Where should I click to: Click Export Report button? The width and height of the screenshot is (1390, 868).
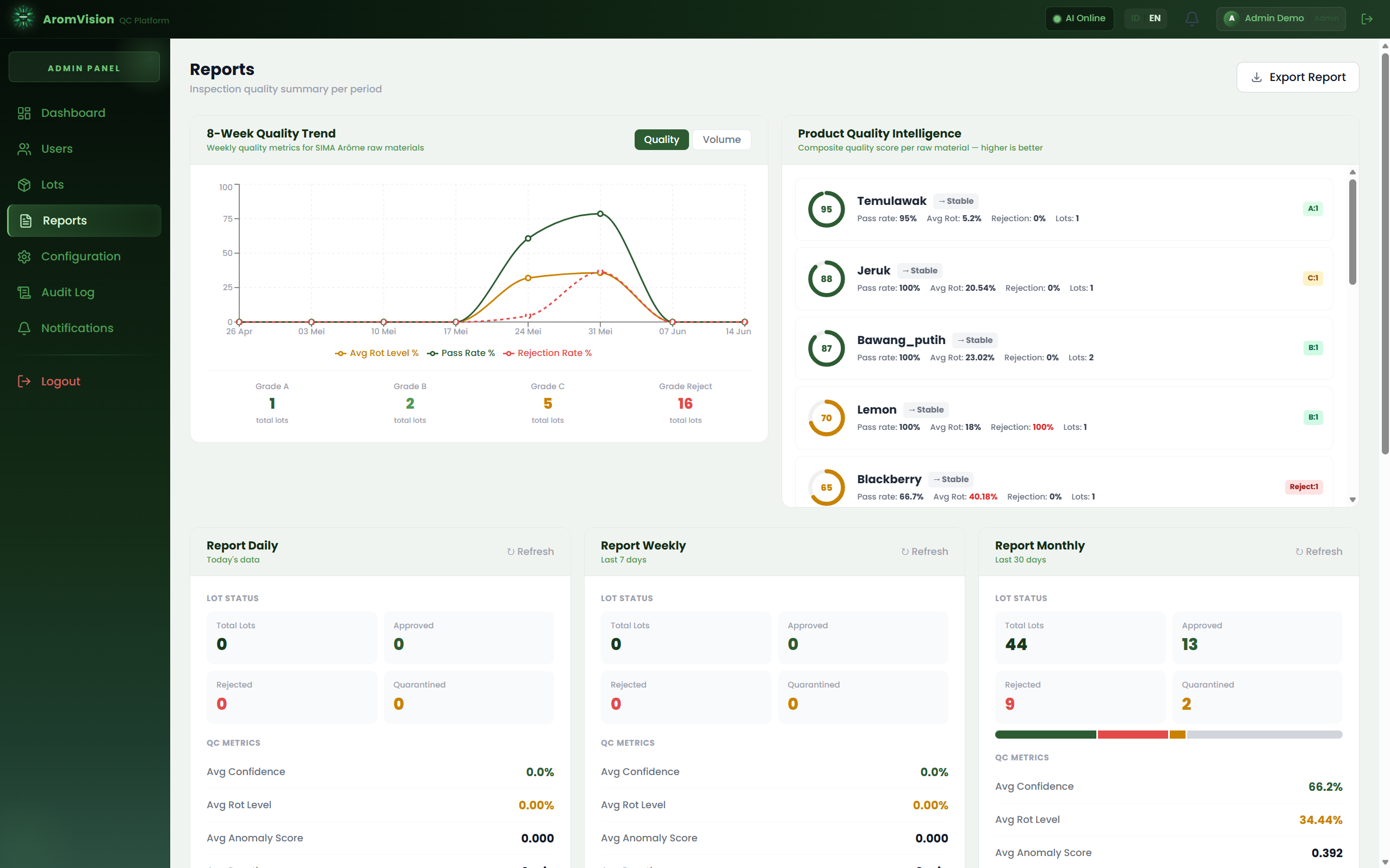pos(1298,77)
